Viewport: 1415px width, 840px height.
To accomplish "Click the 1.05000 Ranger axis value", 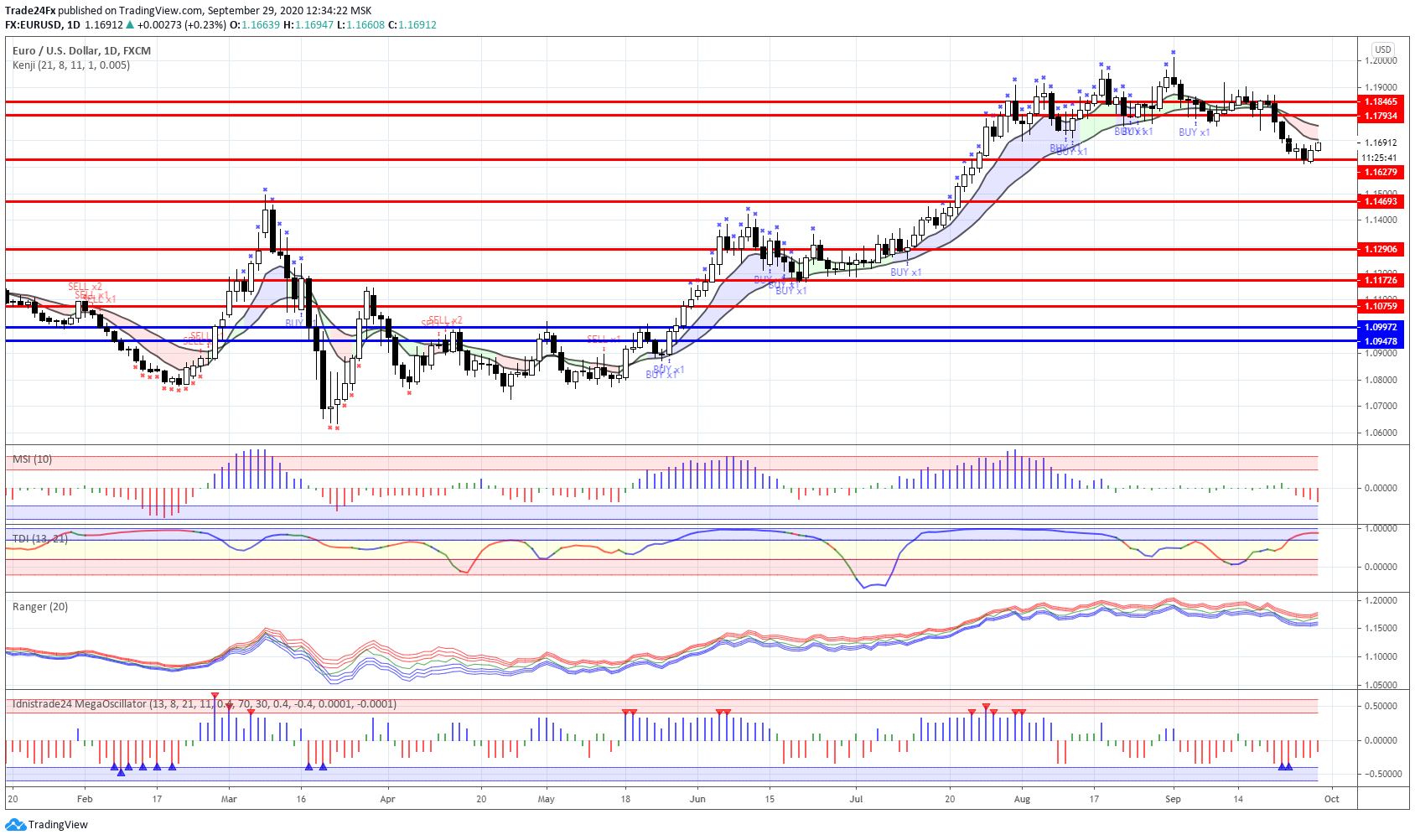I will pos(1381,686).
